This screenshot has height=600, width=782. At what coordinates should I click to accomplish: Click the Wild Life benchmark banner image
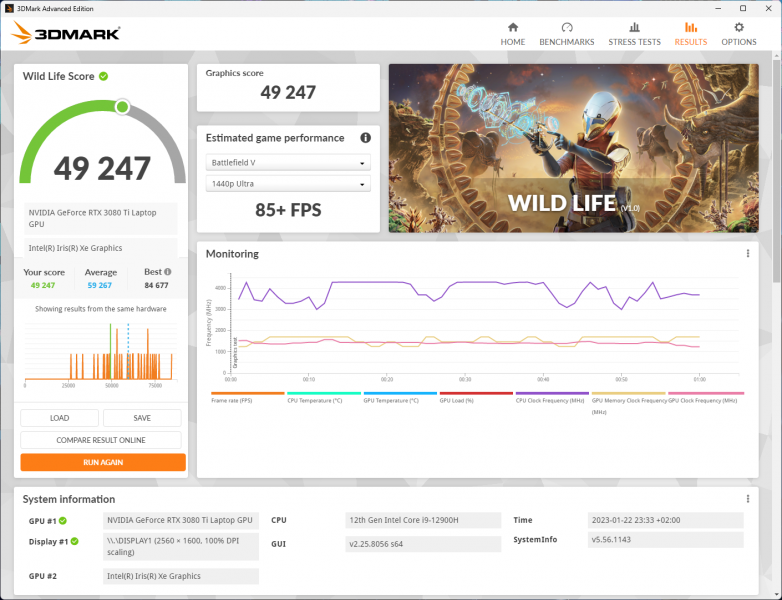pos(574,148)
